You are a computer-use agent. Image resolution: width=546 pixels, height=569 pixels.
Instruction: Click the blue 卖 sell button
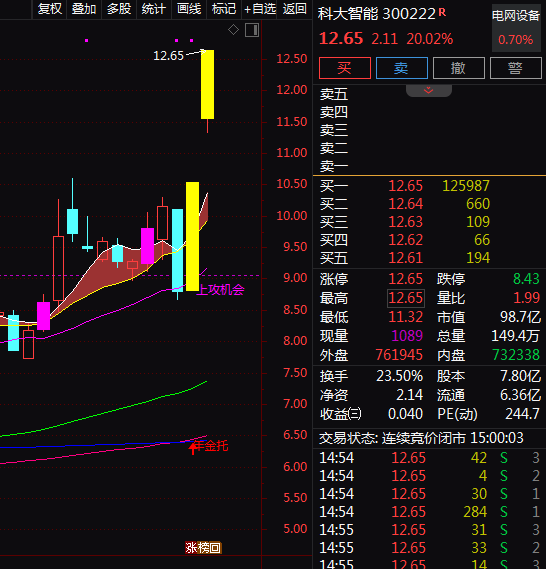pos(402,68)
